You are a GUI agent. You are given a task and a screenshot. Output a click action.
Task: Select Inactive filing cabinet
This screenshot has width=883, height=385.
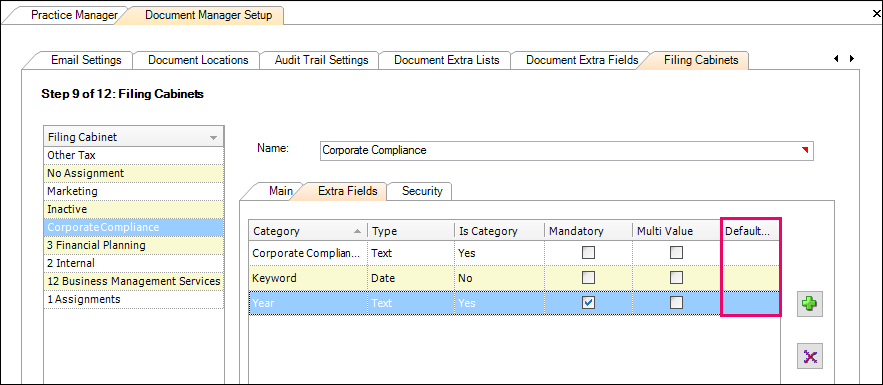pyautogui.click(x=133, y=209)
